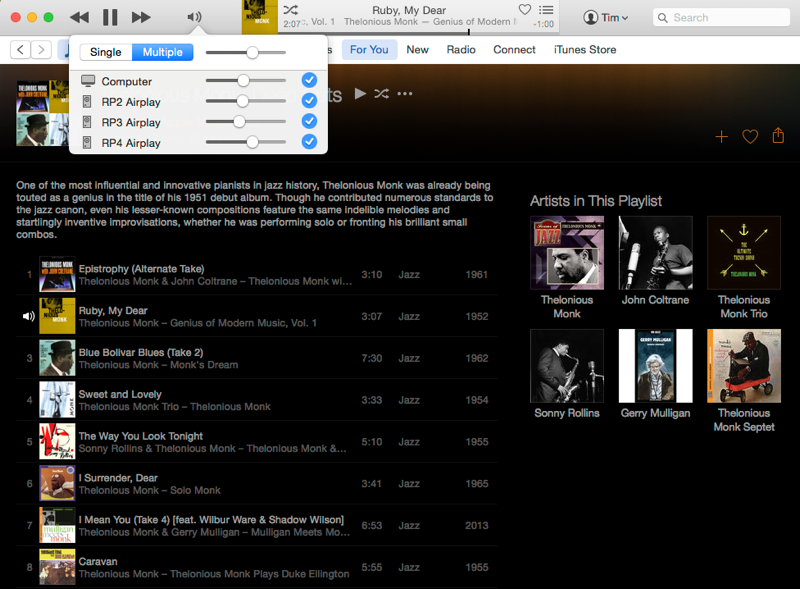Viewport: 800px width, 589px height.
Task: Click the now playing album artwork
Action: [x=260, y=17]
